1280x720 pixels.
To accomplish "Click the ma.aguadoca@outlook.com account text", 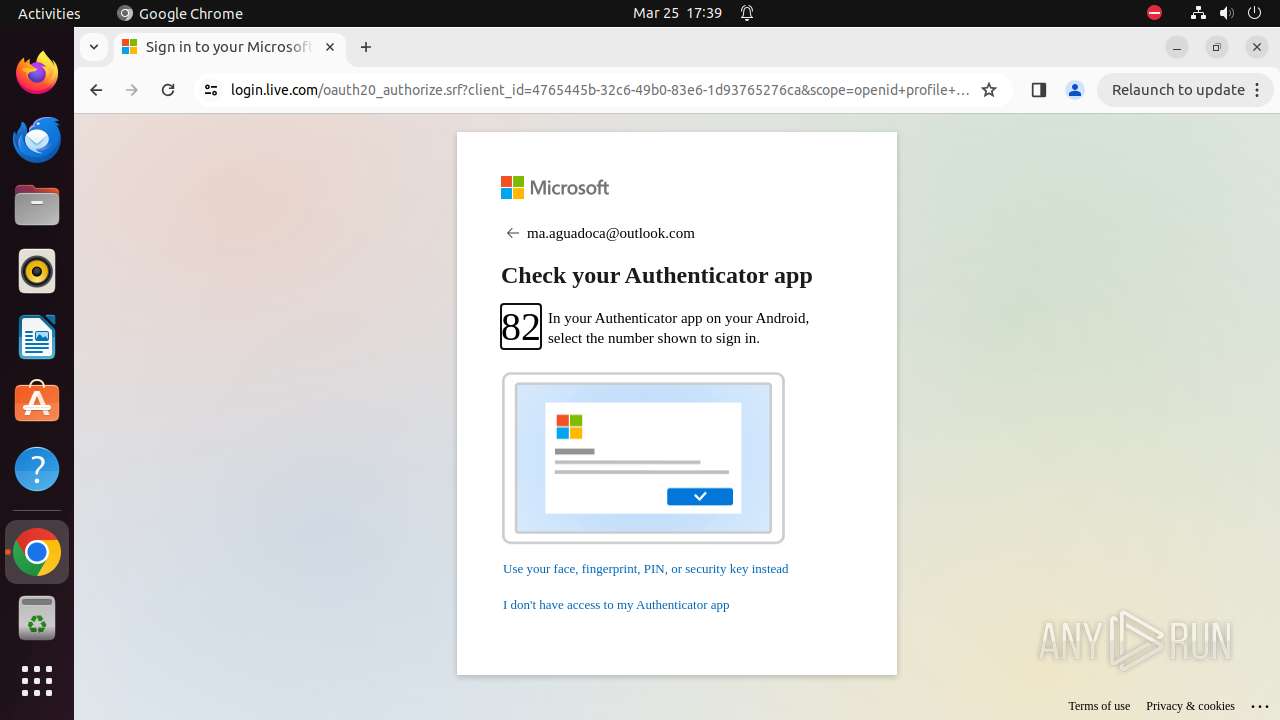I will (x=611, y=233).
